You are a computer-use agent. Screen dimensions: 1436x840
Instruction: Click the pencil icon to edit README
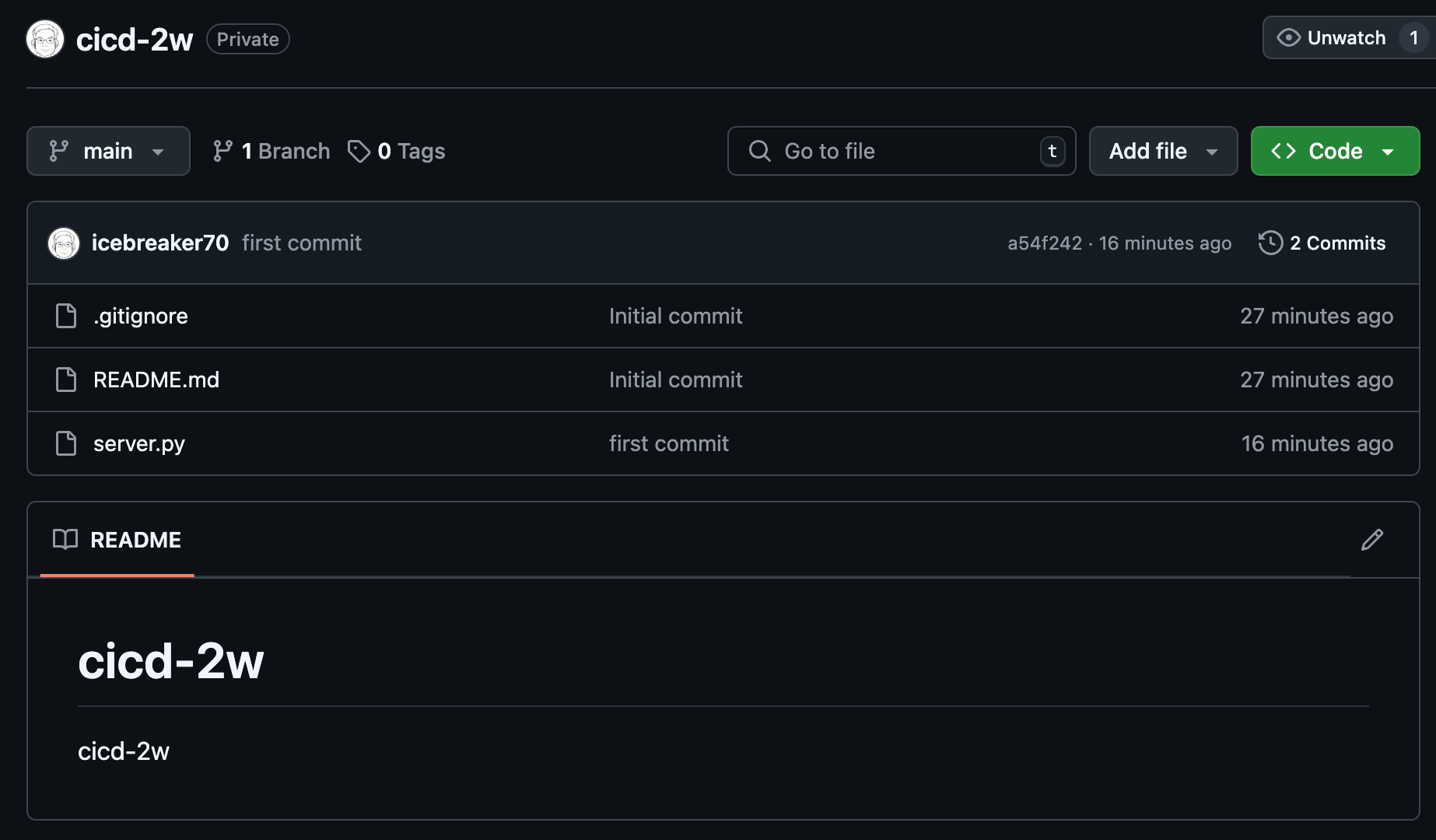(1372, 540)
